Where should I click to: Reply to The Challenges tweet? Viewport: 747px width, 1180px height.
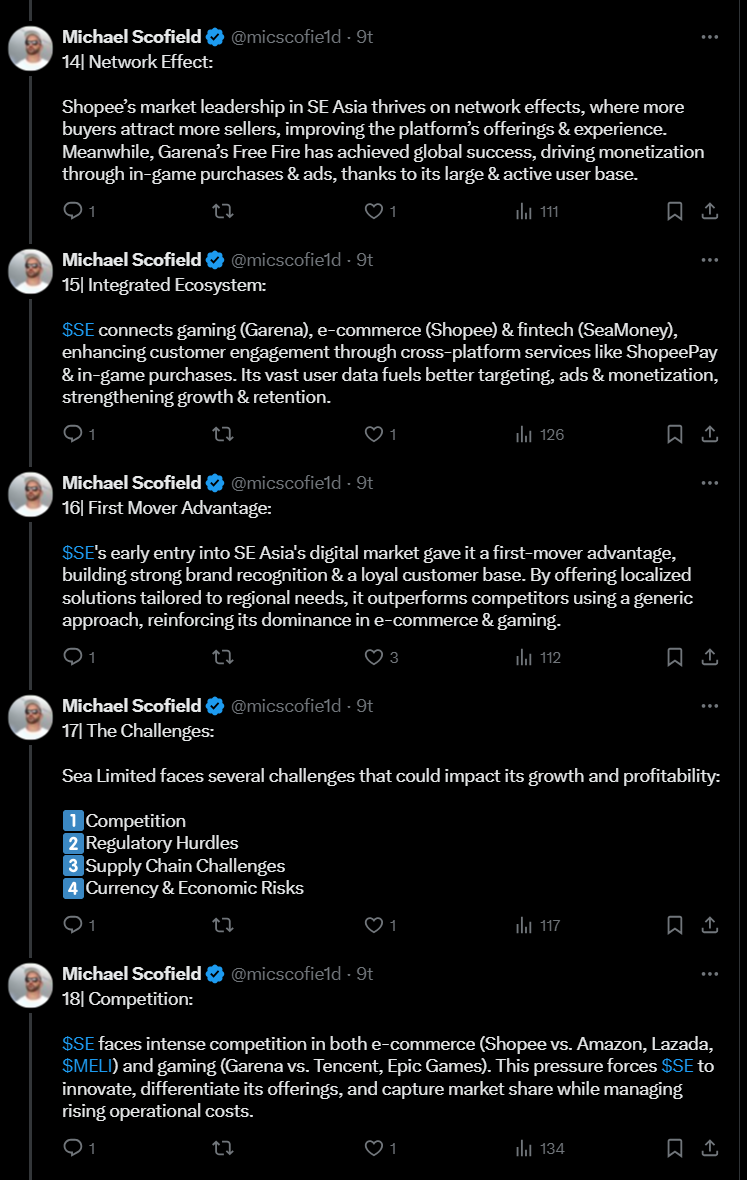point(73,925)
